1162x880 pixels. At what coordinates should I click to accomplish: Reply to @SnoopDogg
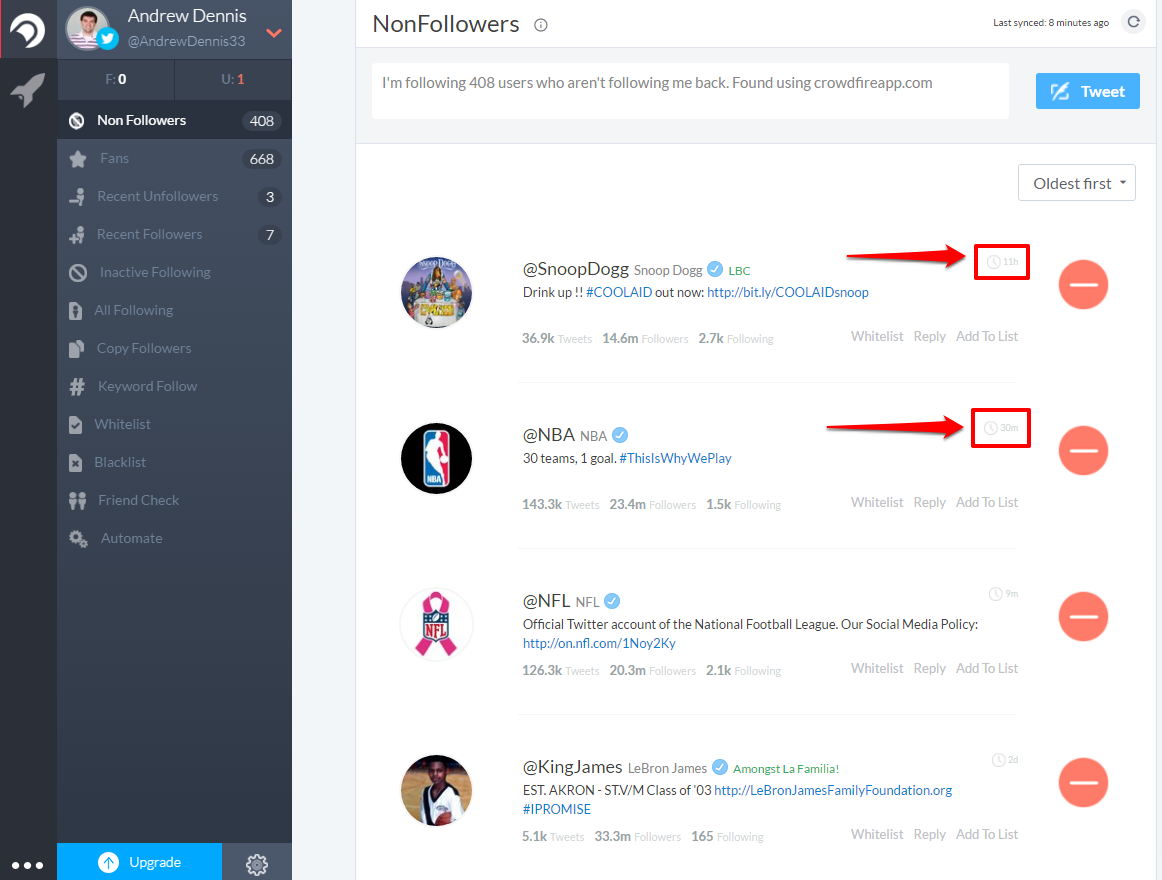point(929,337)
